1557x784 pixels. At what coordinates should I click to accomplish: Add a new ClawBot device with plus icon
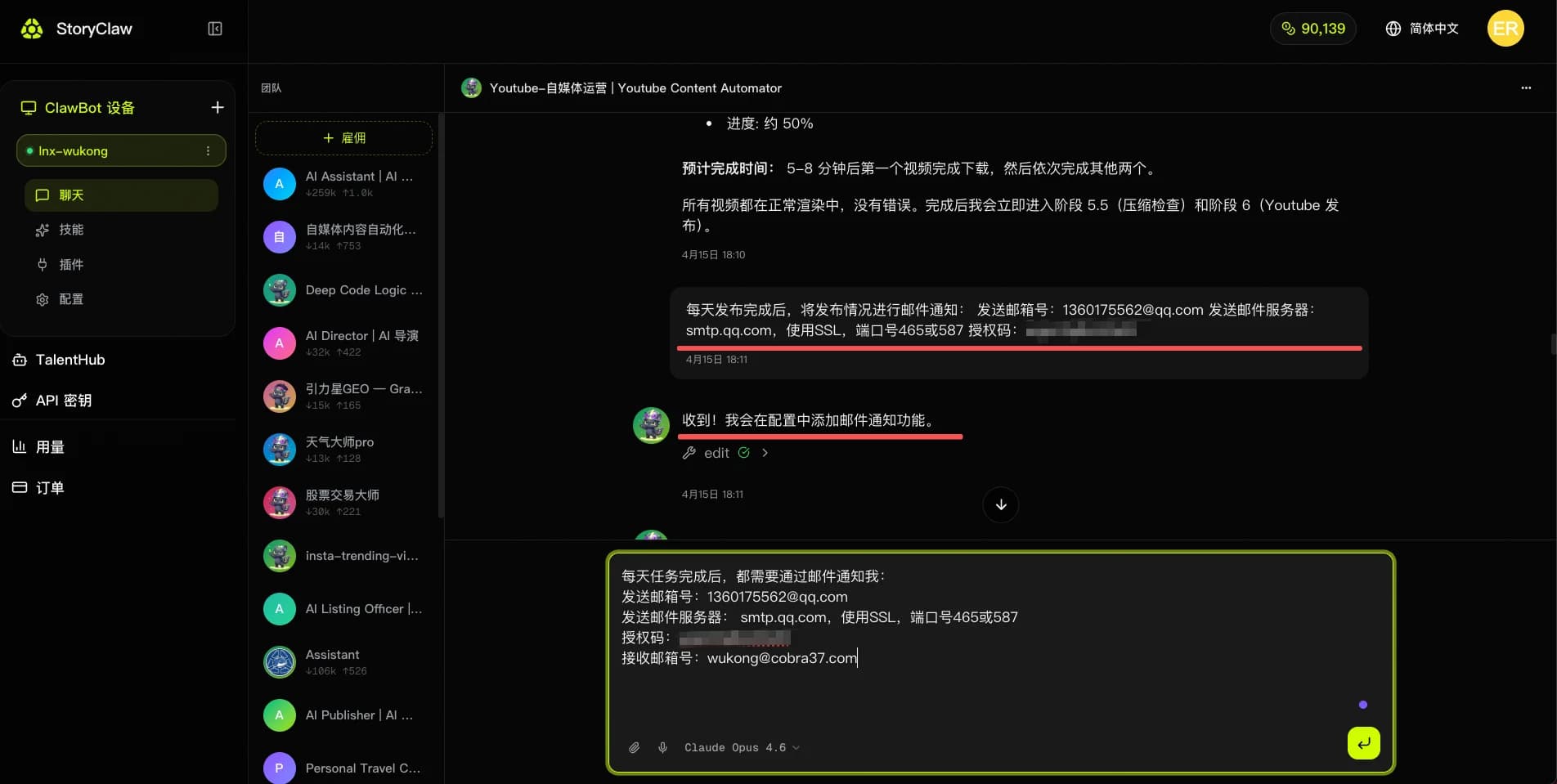pos(218,108)
